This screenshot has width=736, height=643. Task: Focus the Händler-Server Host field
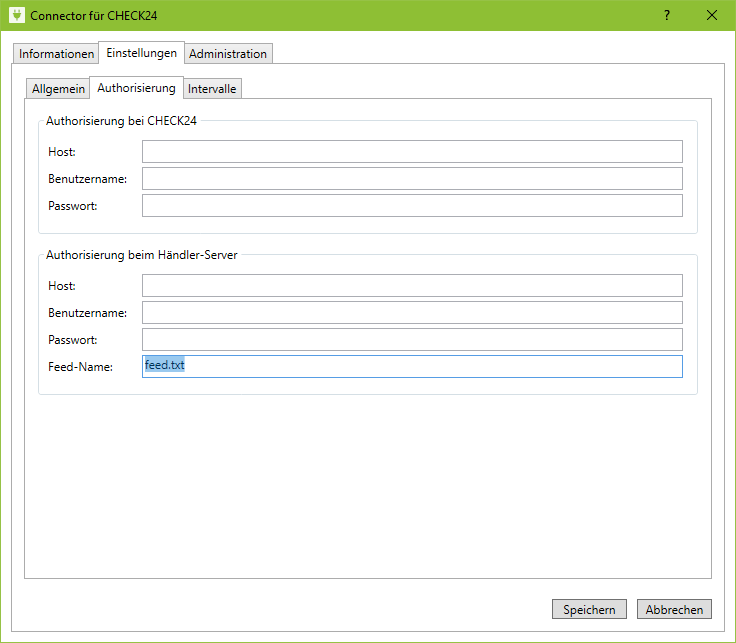coord(412,285)
